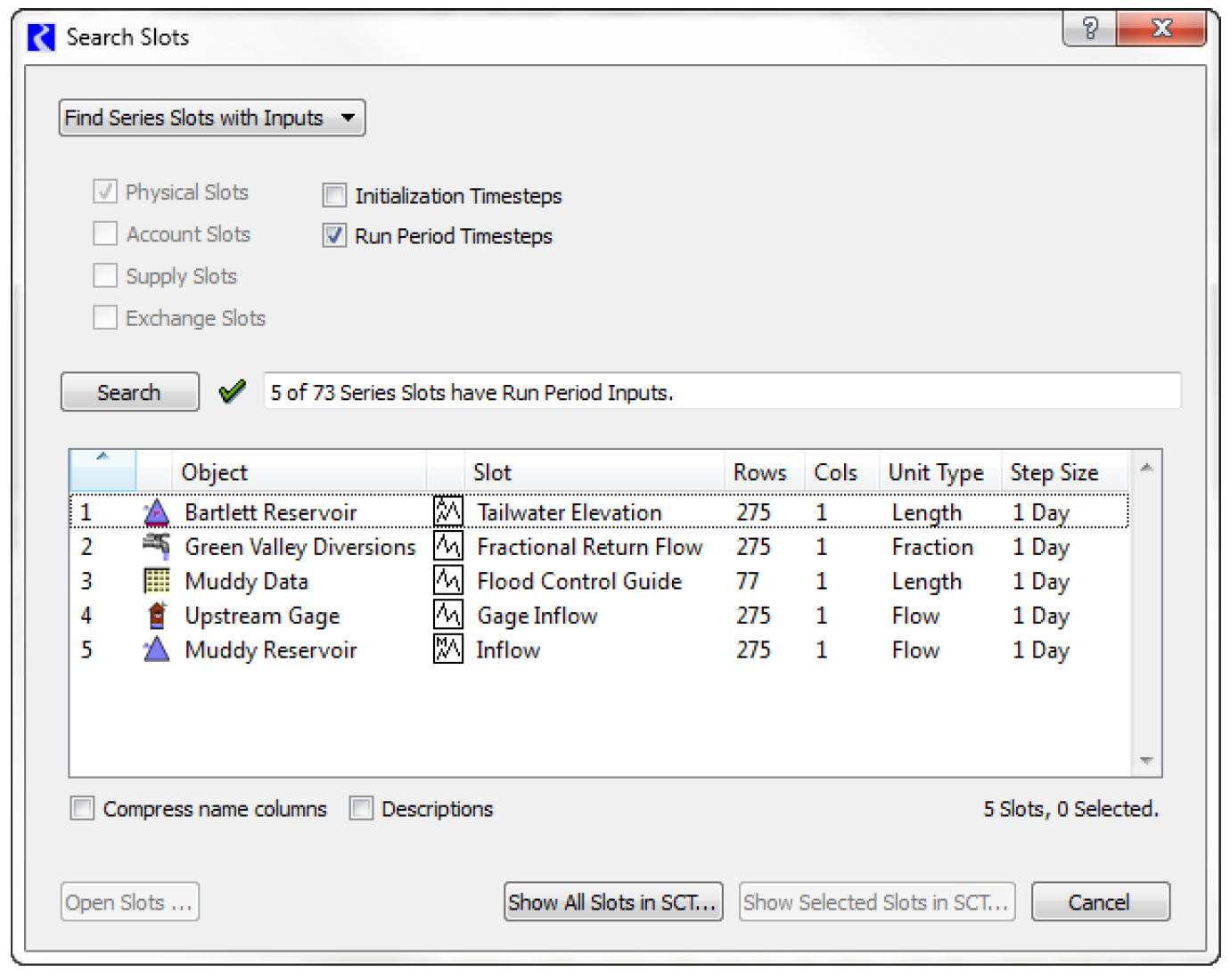This screenshot has width=1230, height=980.
Task: Click the Bartlett Reservoir object icon
Action: [156, 512]
